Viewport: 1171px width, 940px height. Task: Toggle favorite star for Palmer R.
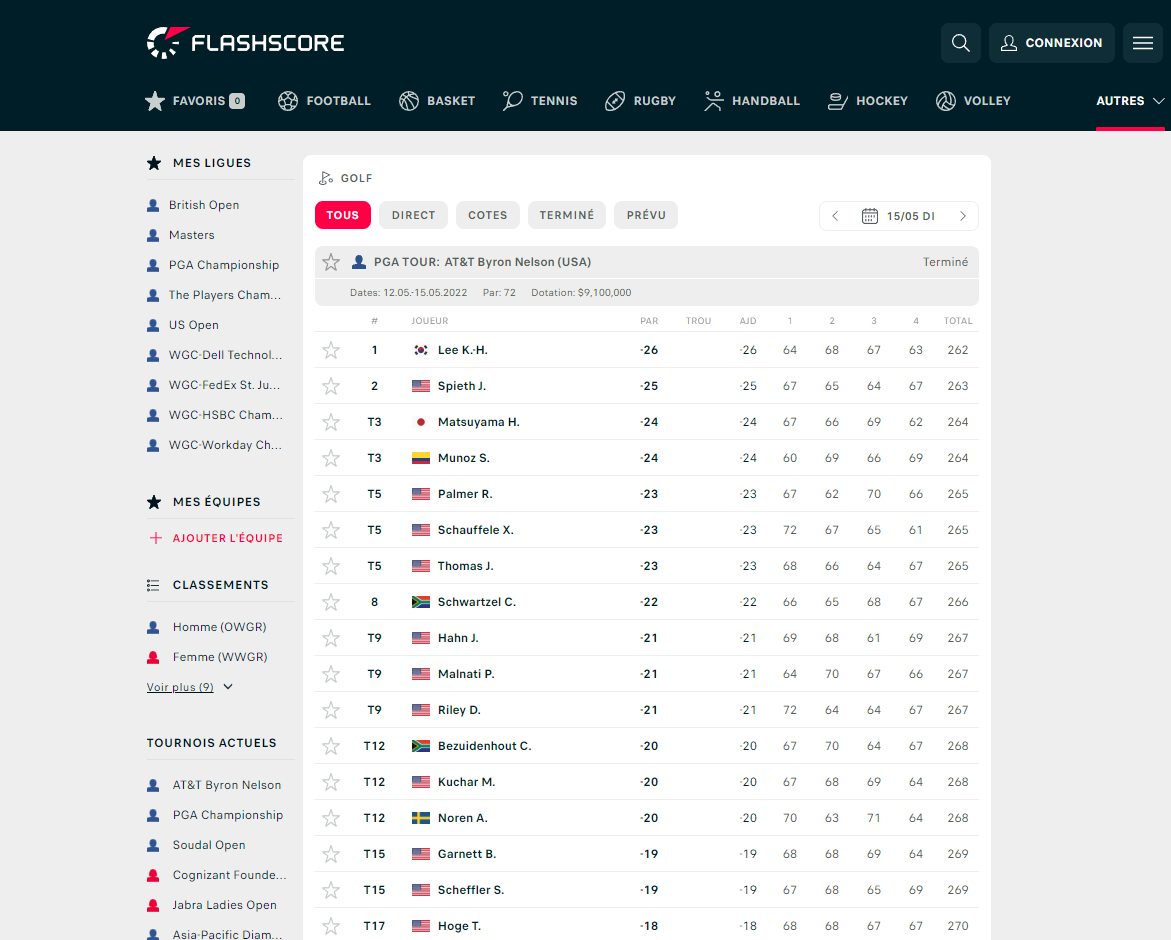tap(331, 494)
